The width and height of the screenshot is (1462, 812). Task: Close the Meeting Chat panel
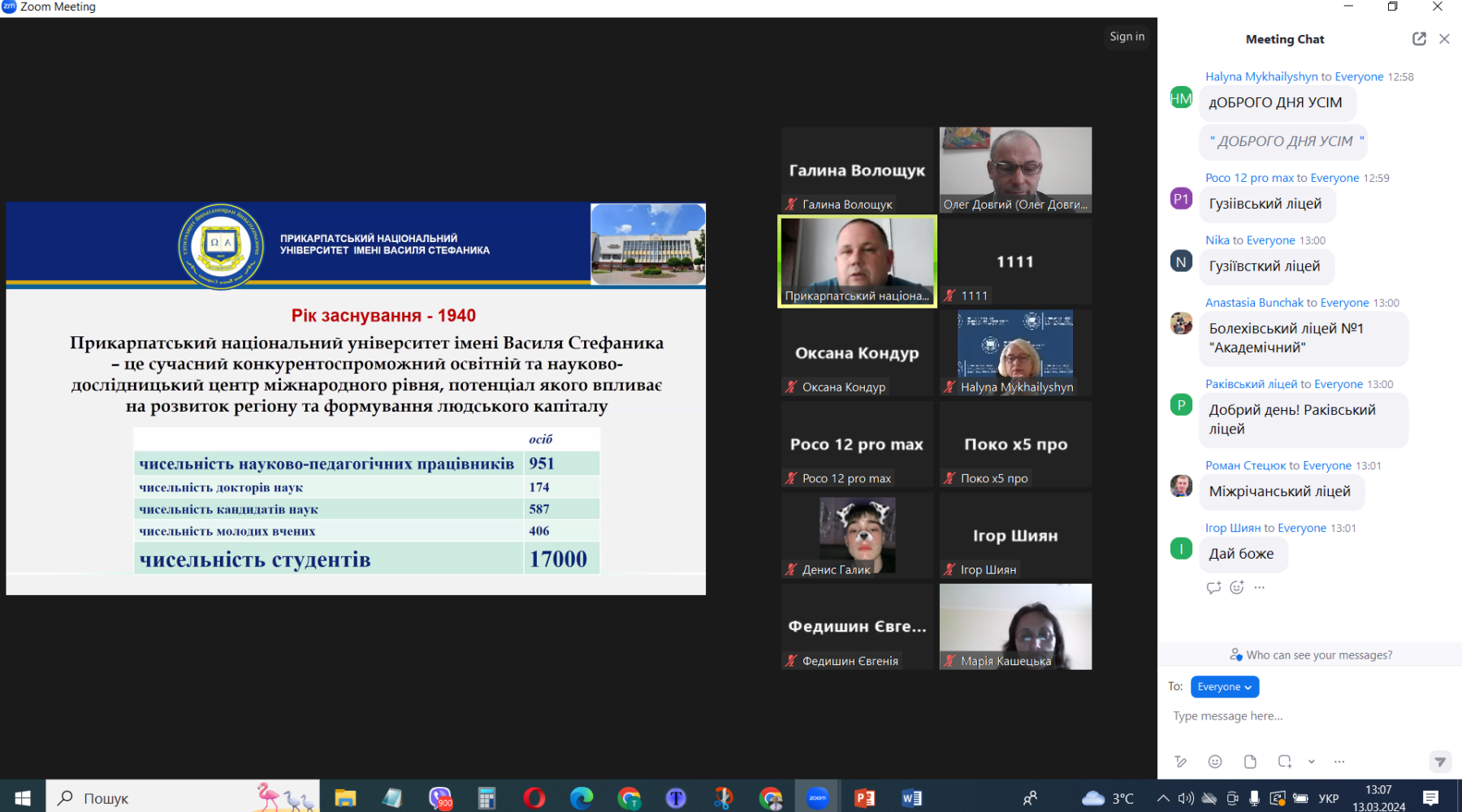[1444, 39]
